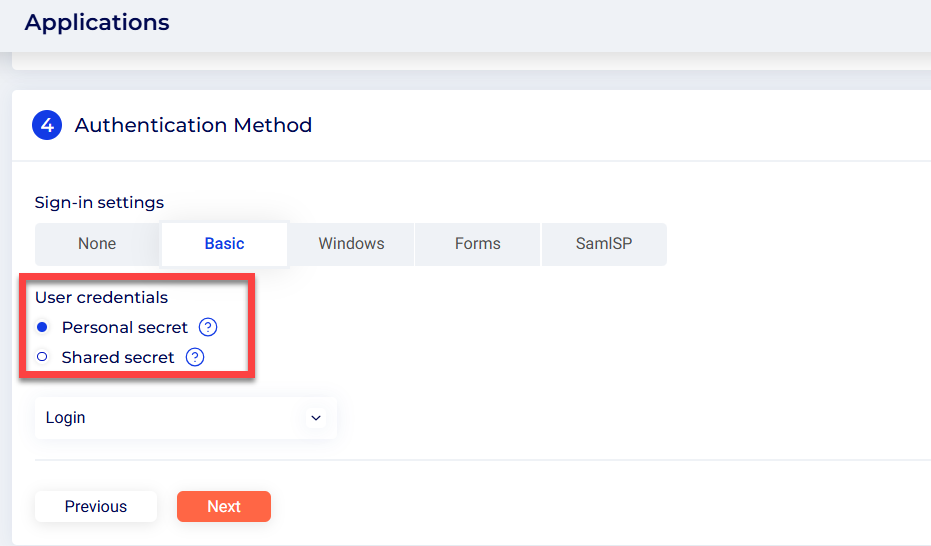Image resolution: width=931 pixels, height=546 pixels.
Task: Switch to the None sign-in tab
Action: coord(97,244)
